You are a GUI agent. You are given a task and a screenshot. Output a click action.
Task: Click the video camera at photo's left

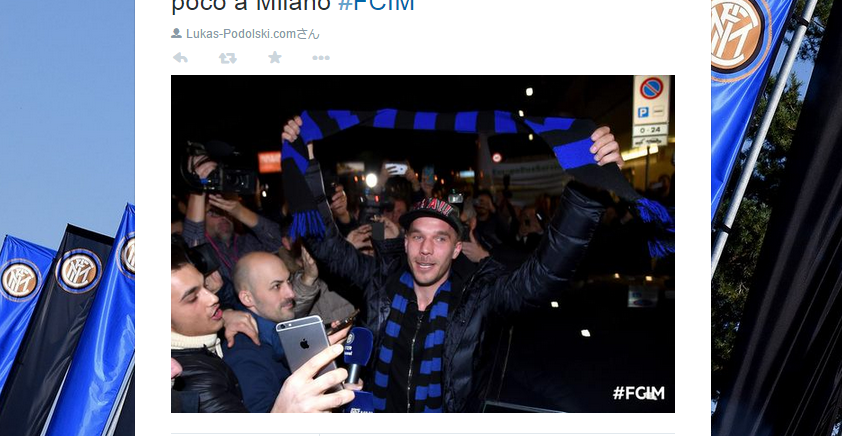(x=220, y=168)
